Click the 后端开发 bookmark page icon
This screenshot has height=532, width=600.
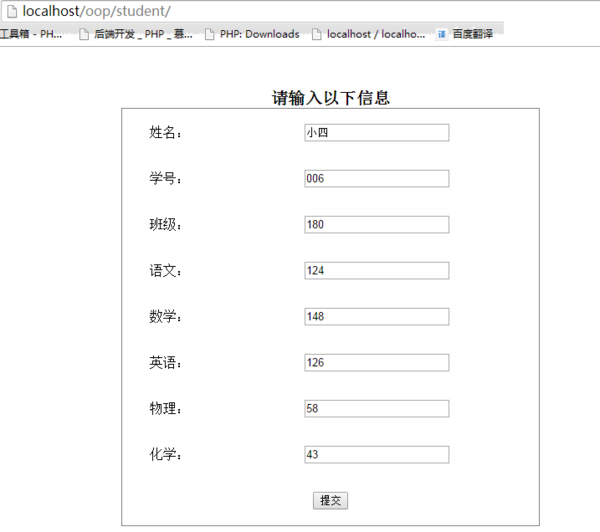click(x=83, y=34)
